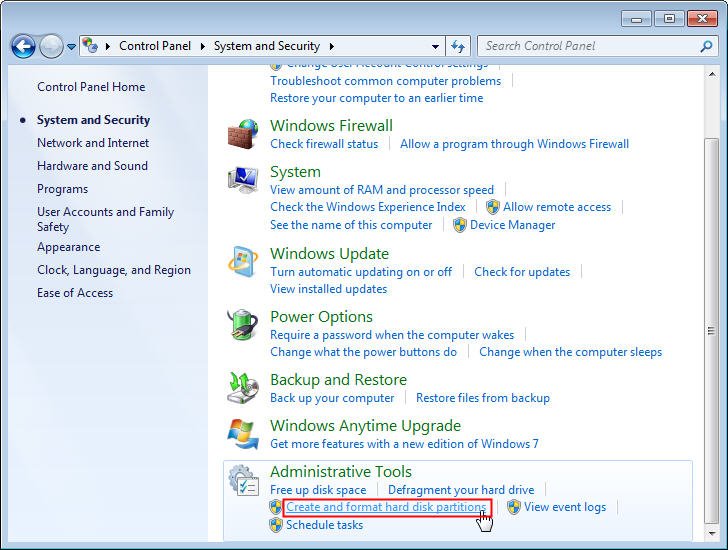This screenshot has height=550, width=728.
Task: Click Turn automatic updating on or off
Action: point(361,272)
